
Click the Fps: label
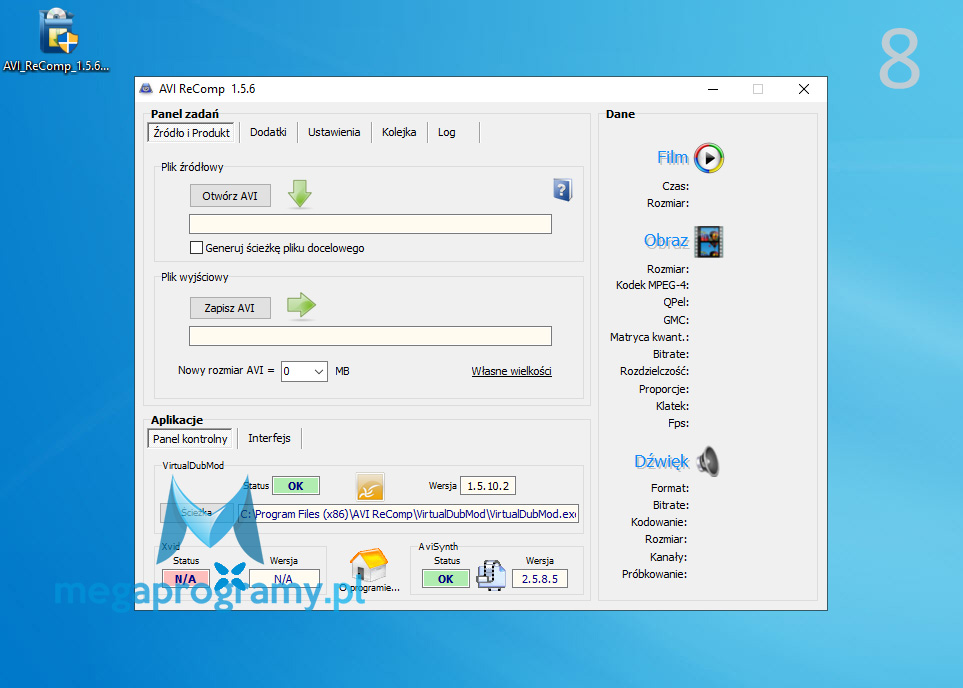point(679,423)
